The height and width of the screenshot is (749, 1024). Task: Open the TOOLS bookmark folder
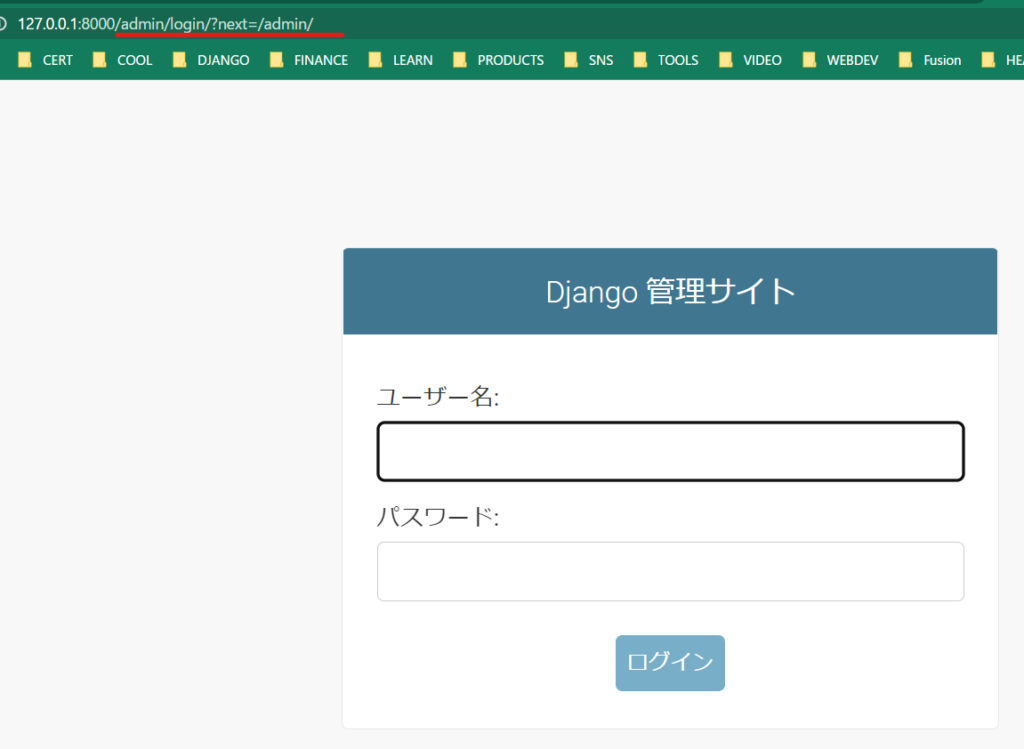[665, 60]
